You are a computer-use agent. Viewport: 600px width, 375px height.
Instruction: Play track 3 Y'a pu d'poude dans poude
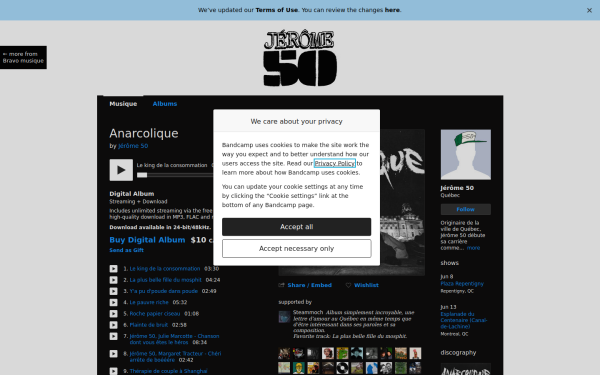point(114,291)
